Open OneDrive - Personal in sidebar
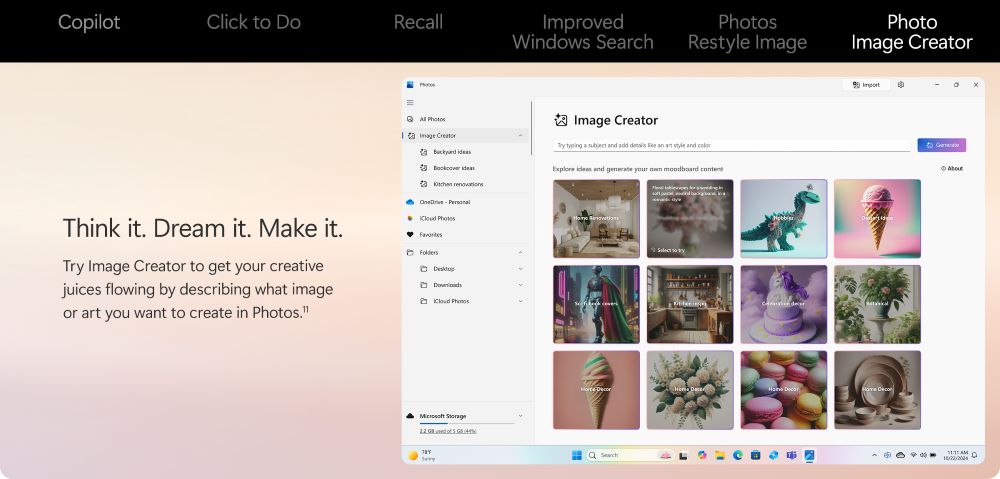1000x479 pixels. (x=444, y=202)
